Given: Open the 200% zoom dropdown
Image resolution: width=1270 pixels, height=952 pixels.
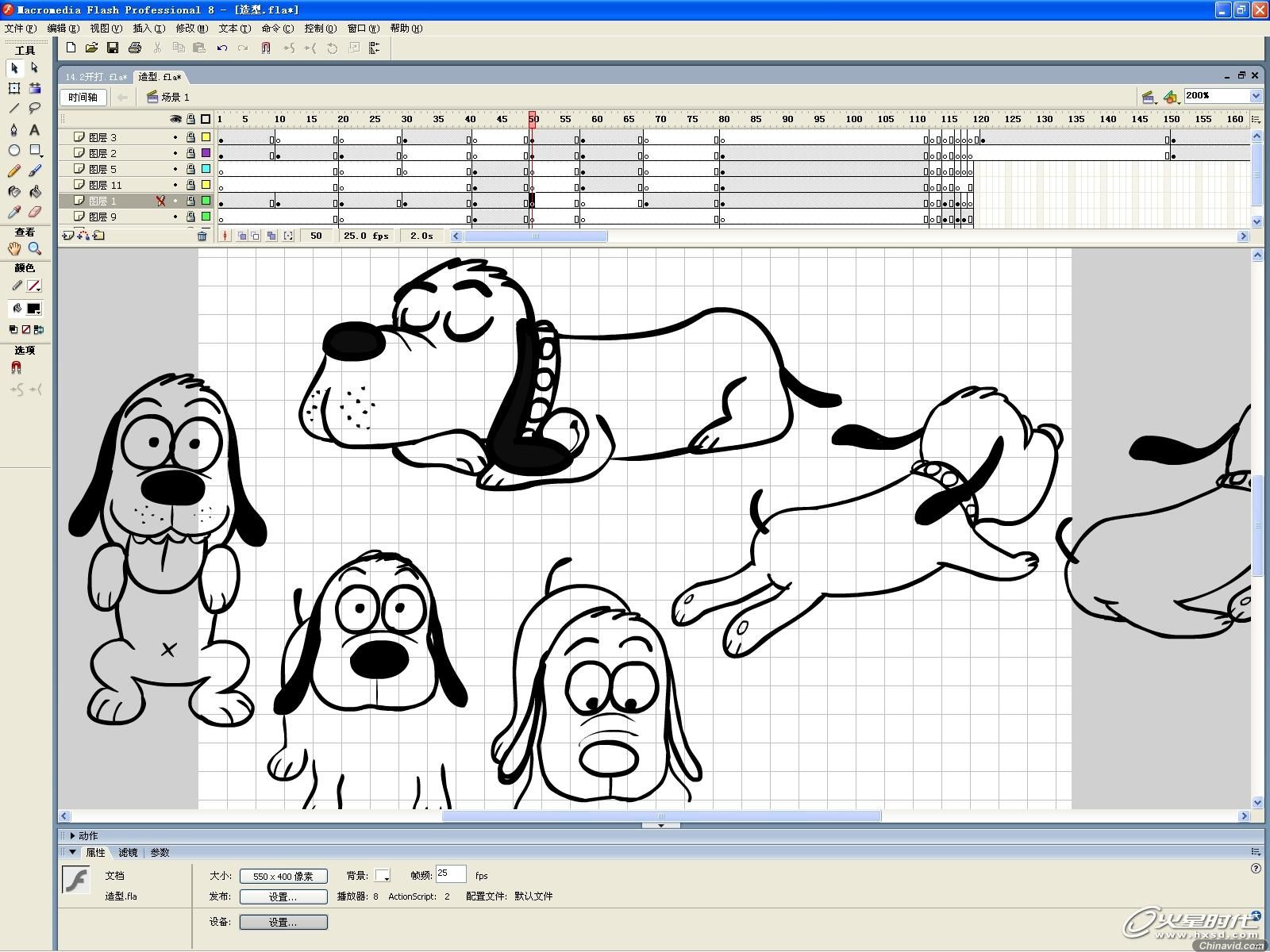Looking at the screenshot, I should 1256,96.
